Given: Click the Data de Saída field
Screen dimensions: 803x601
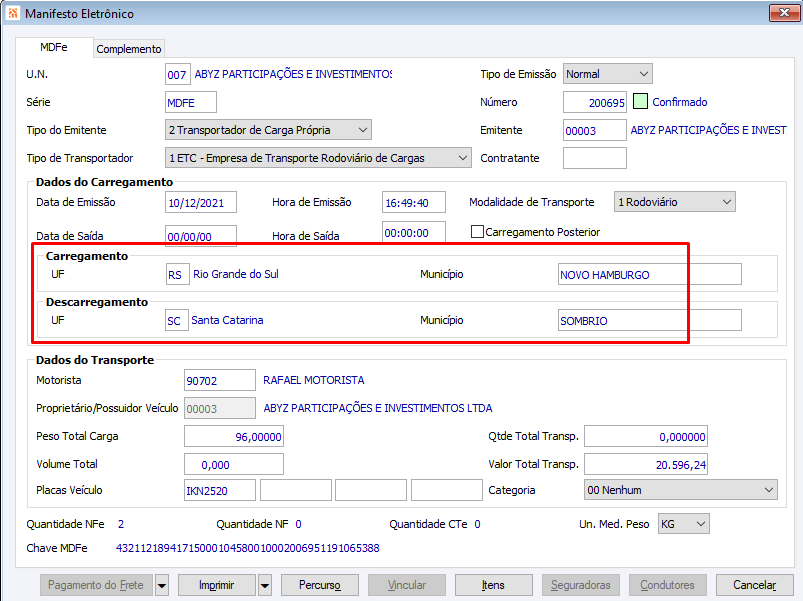Looking at the screenshot, I should point(201,236).
